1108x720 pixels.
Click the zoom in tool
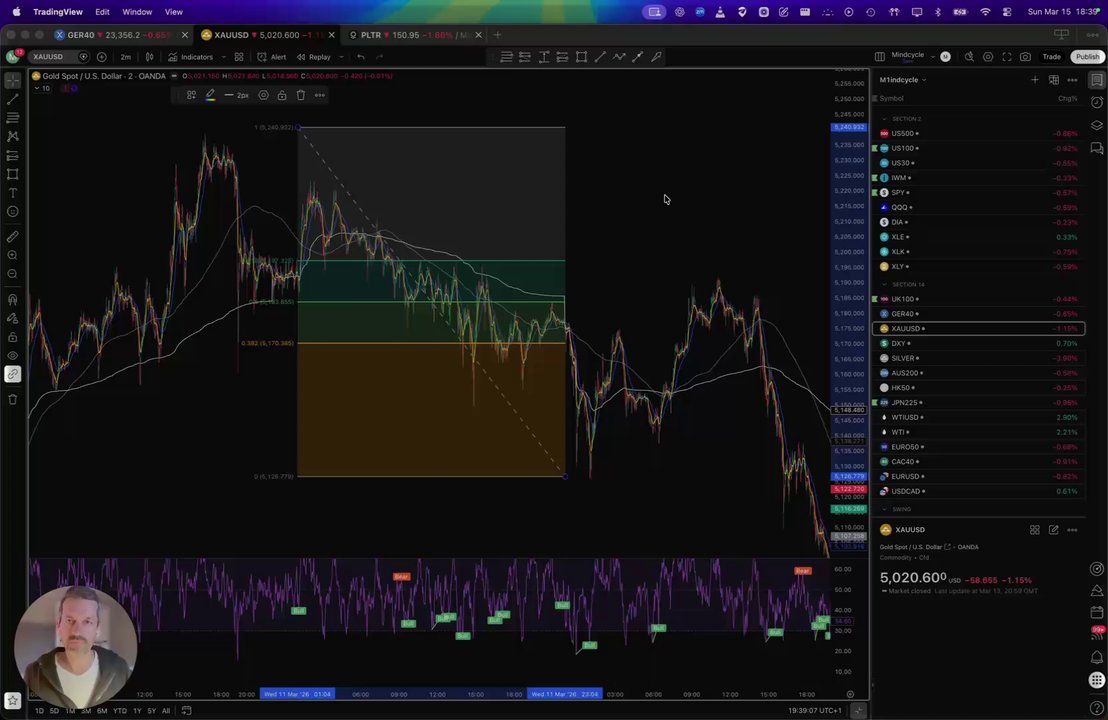(13, 255)
